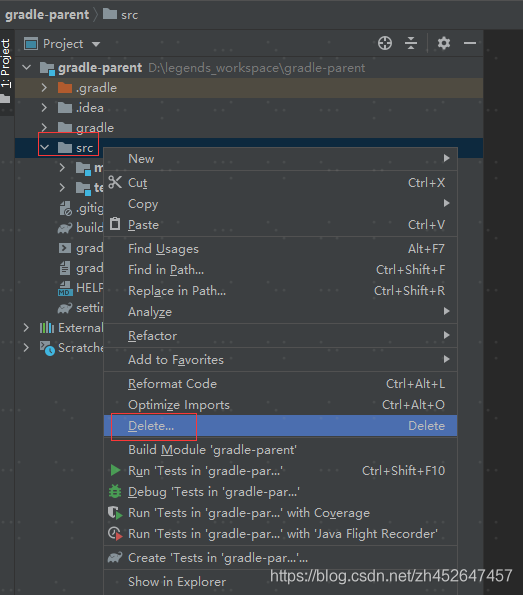This screenshot has width=523, height=595.
Task: Click the gradlew.bat text file icon
Action: pyautogui.click(x=65, y=268)
